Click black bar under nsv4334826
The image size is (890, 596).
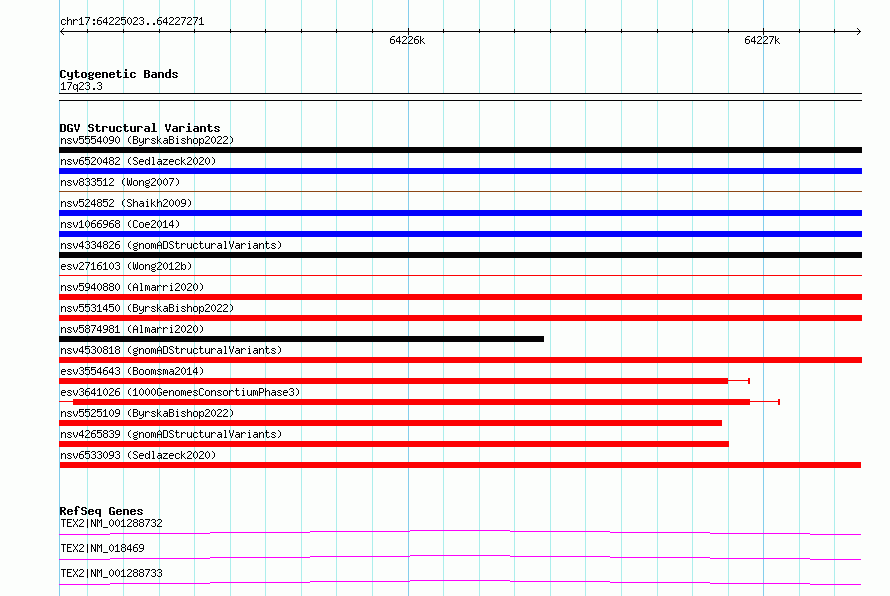tap(460, 255)
